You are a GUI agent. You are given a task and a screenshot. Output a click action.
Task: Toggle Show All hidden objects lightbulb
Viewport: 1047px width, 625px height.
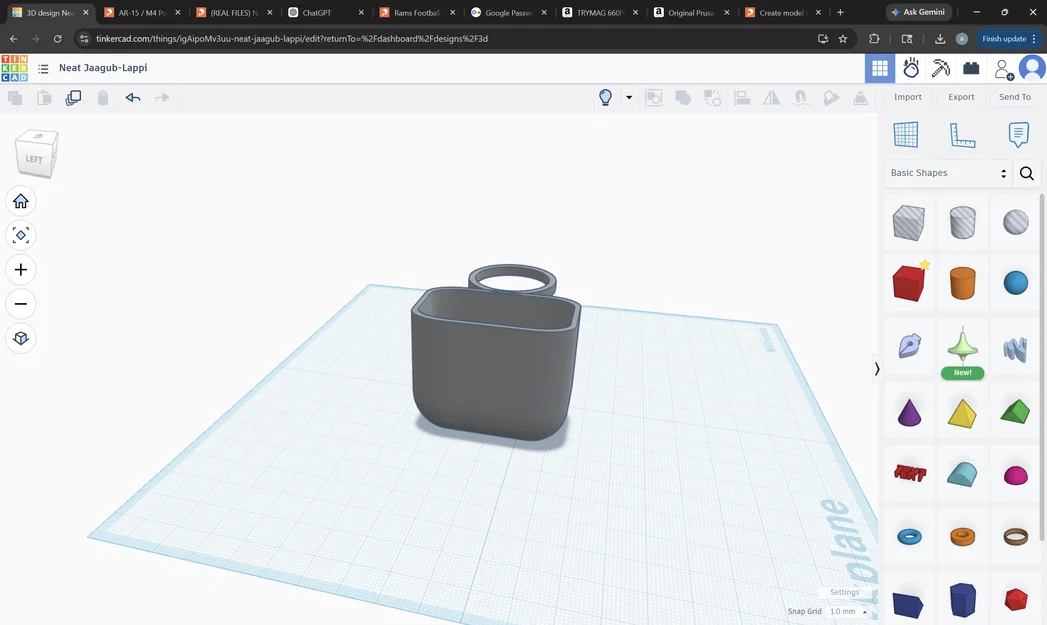click(x=604, y=97)
